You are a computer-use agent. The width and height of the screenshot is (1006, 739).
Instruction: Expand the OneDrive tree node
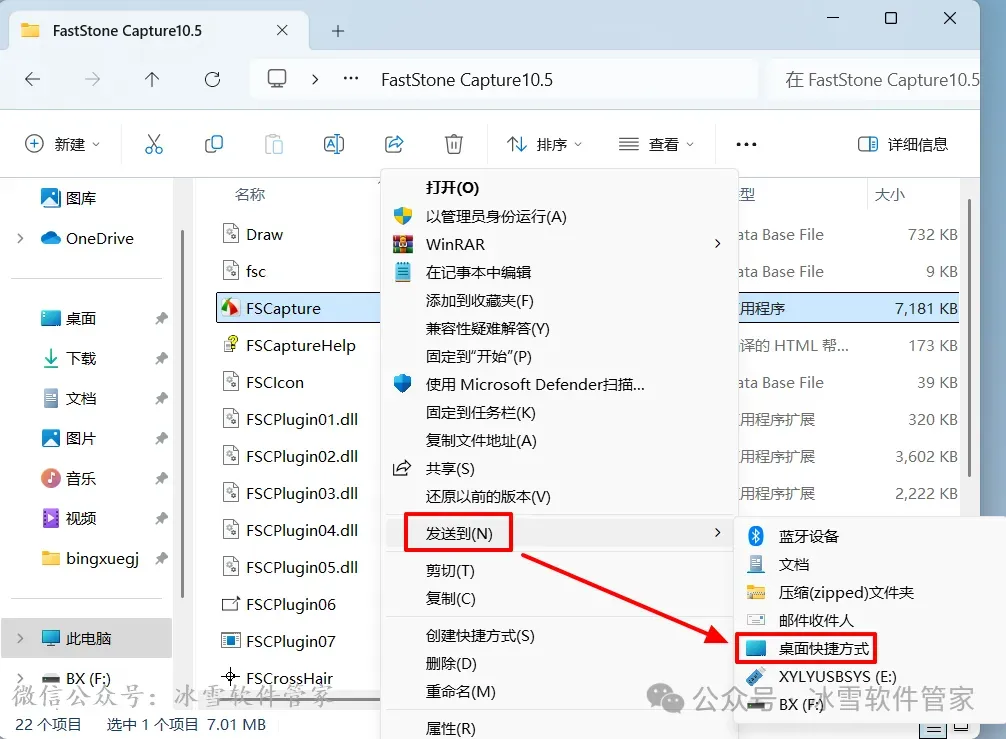click(x=21, y=239)
